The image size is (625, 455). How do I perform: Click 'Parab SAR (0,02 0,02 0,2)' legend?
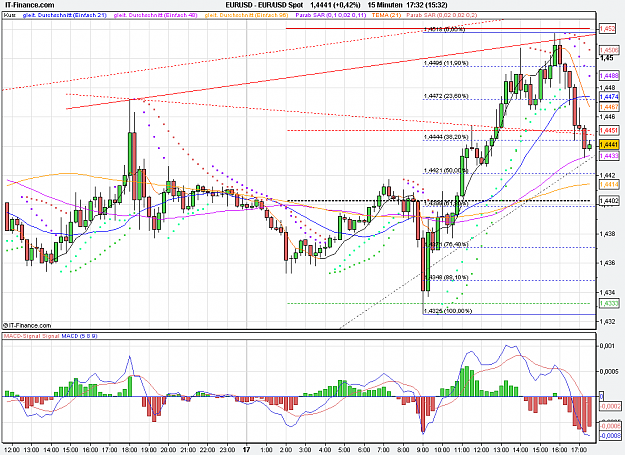(x=441, y=15)
